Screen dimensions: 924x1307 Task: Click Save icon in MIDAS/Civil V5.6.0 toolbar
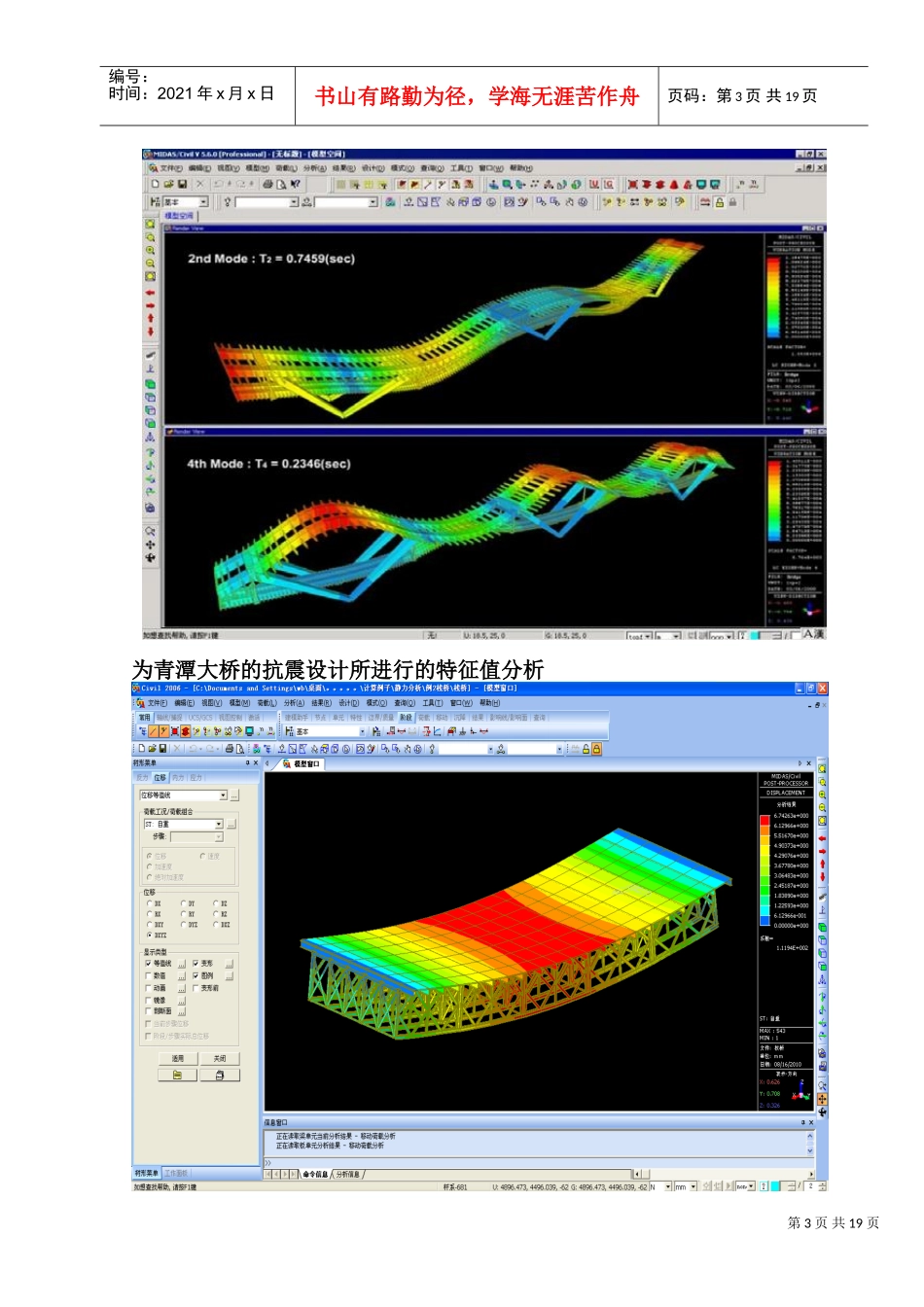pos(181,184)
